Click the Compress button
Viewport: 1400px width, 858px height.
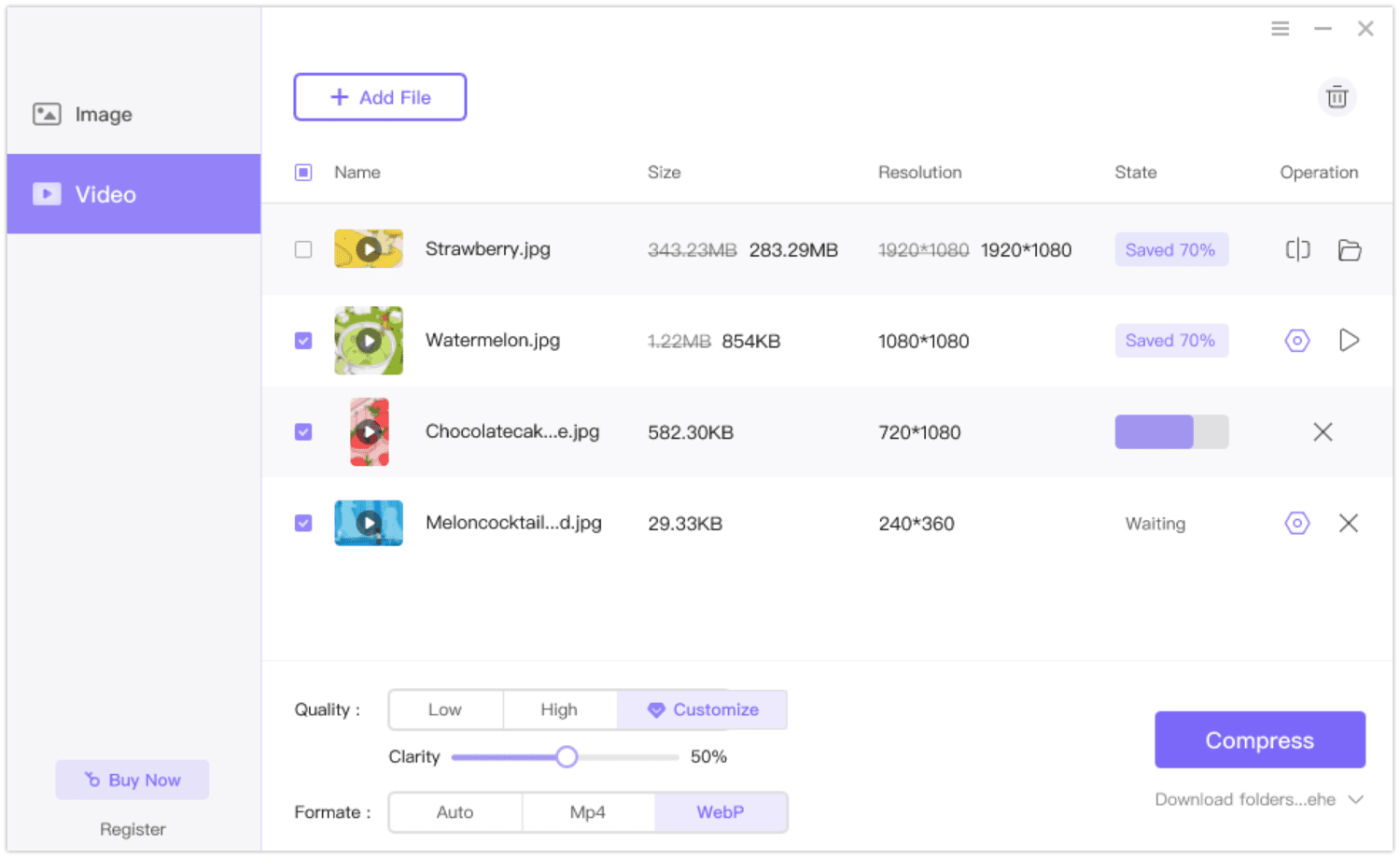click(1259, 740)
